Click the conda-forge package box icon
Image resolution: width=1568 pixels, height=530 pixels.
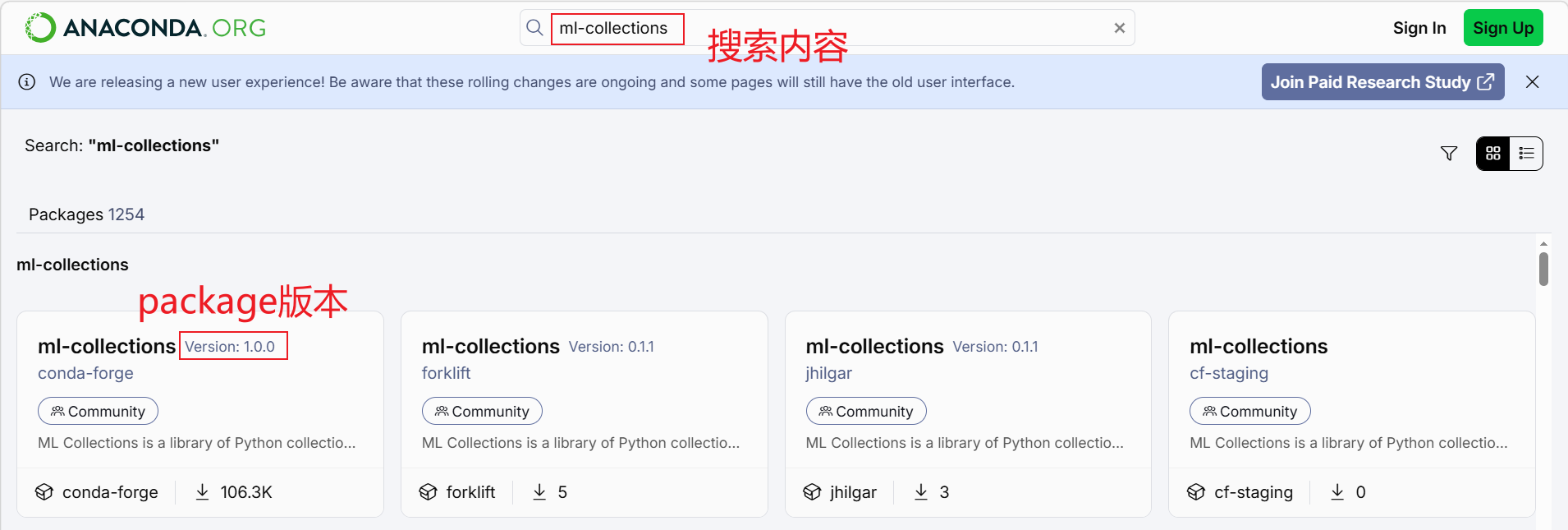(x=44, y=492)
